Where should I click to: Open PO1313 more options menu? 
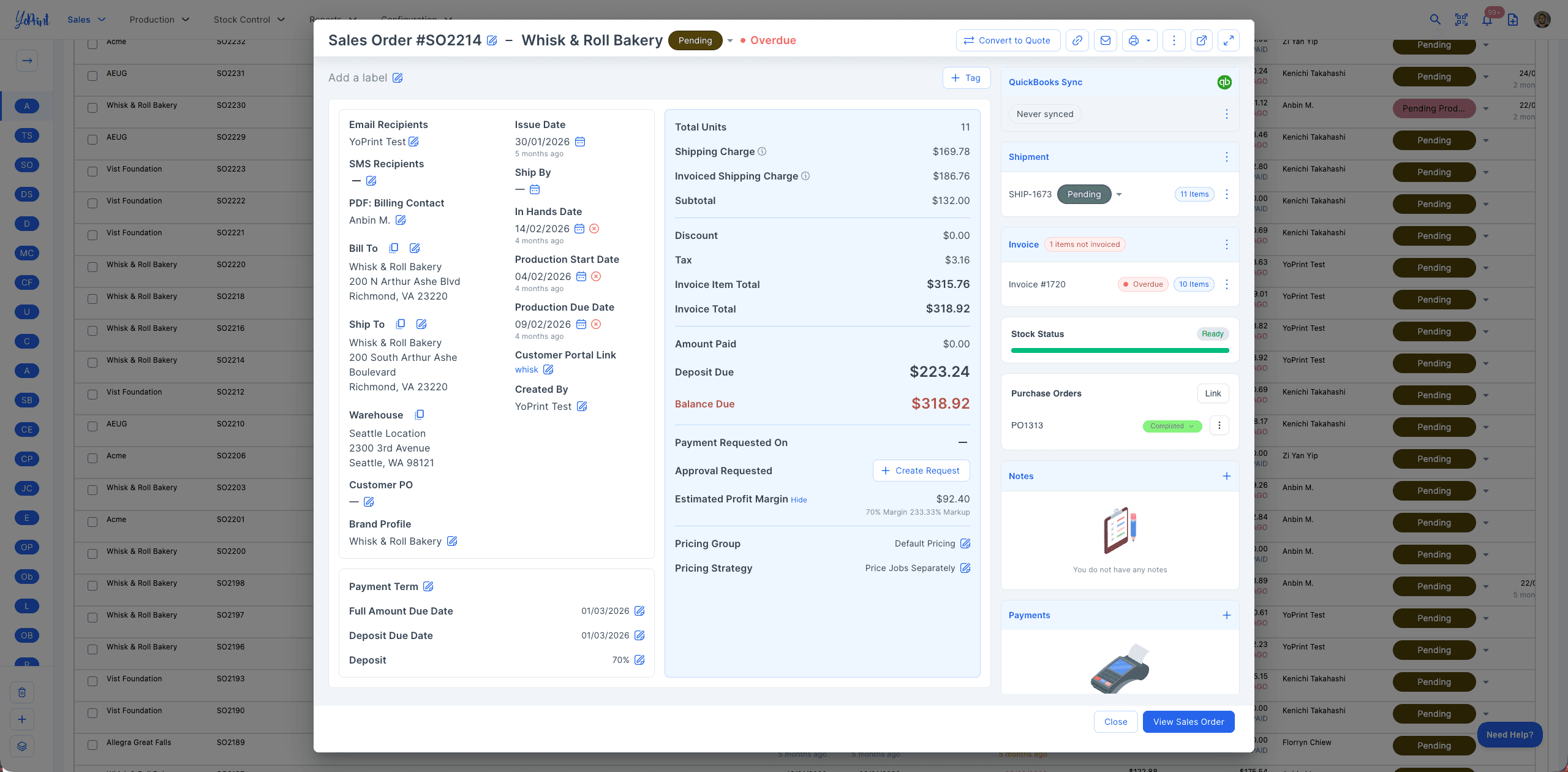(x=1219, y=425)
